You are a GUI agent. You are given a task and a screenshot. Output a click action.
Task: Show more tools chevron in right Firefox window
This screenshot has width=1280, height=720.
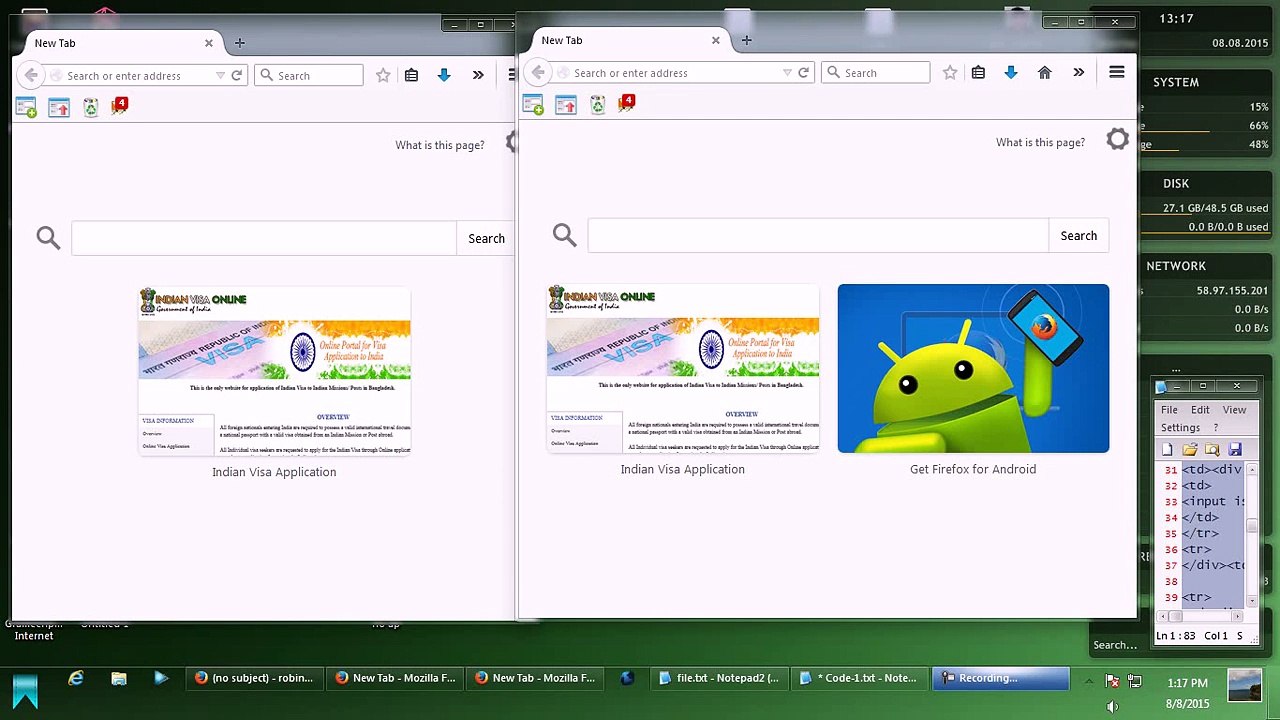coord(1078,73)
